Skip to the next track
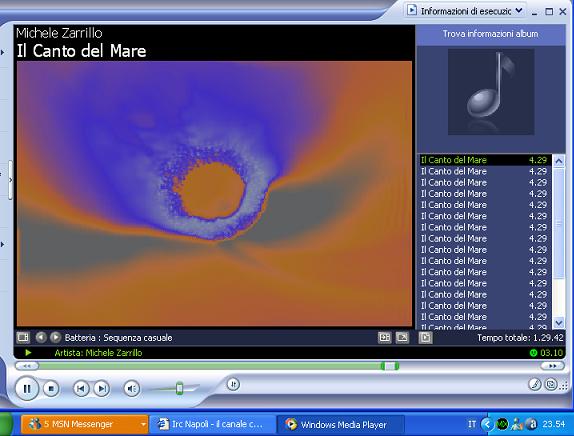The height and width of the screenshot is (436, 574). (x=102, y=388)
